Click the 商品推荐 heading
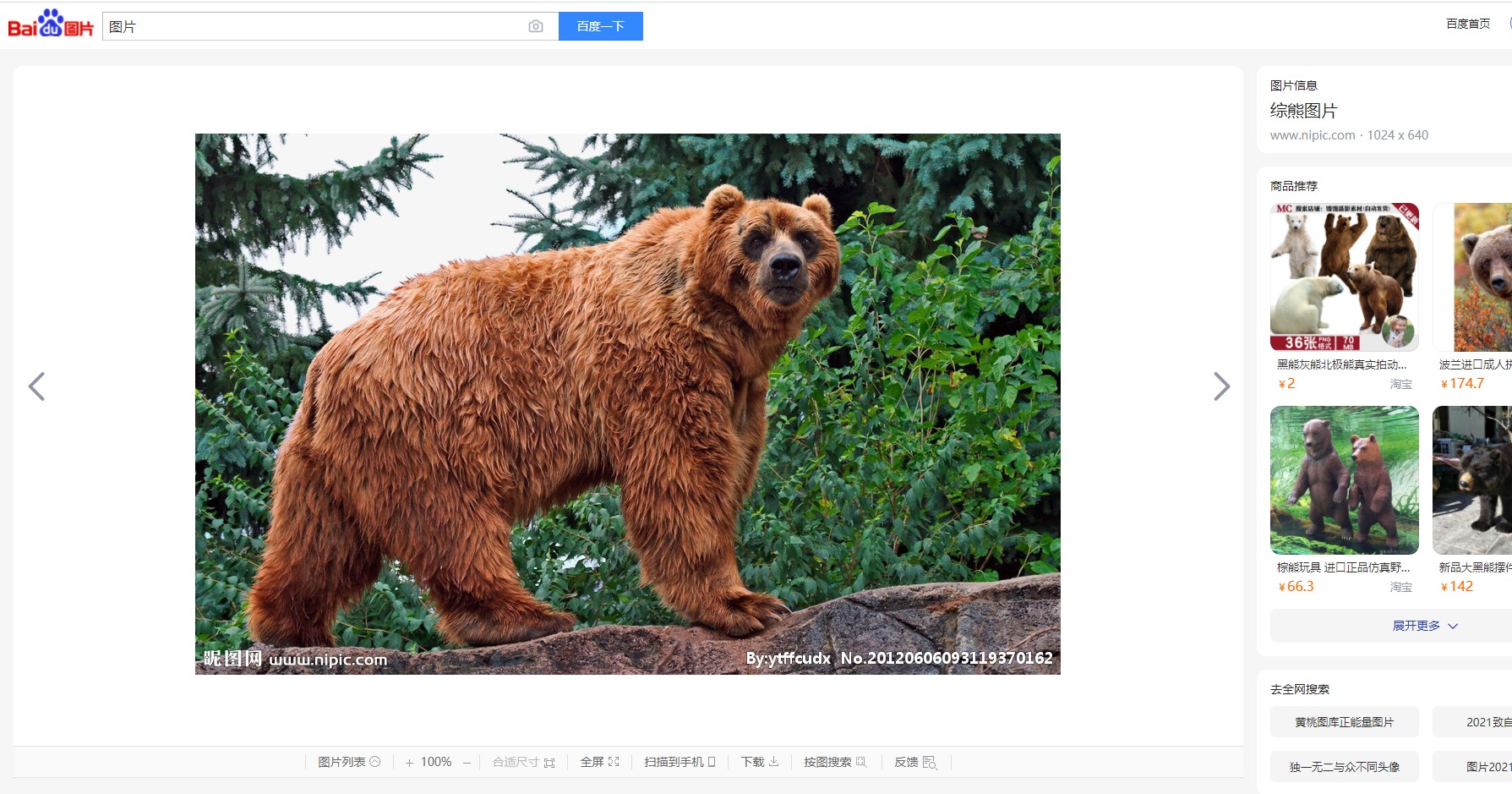1512x794 pixels. 1294,186
